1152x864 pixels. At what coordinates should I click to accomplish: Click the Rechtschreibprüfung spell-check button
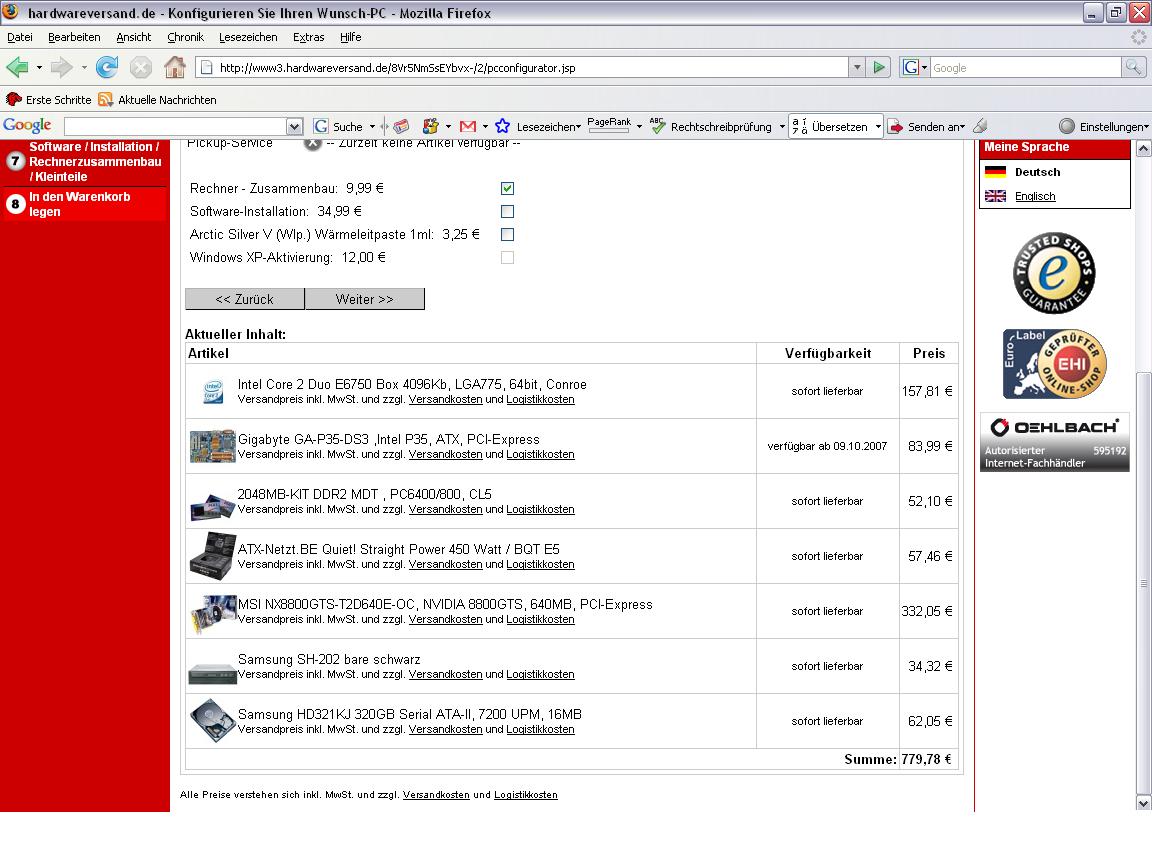point(710,126)
